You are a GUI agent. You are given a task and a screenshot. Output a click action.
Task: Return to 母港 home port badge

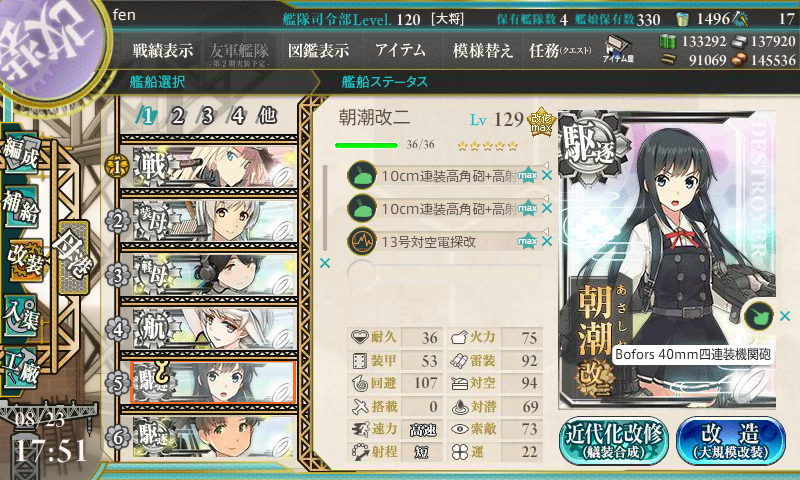74,257
